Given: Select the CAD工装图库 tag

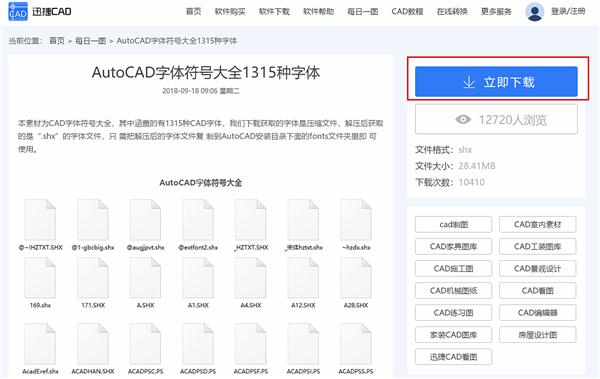Looking at the screenshot, I should click(538, 247).
